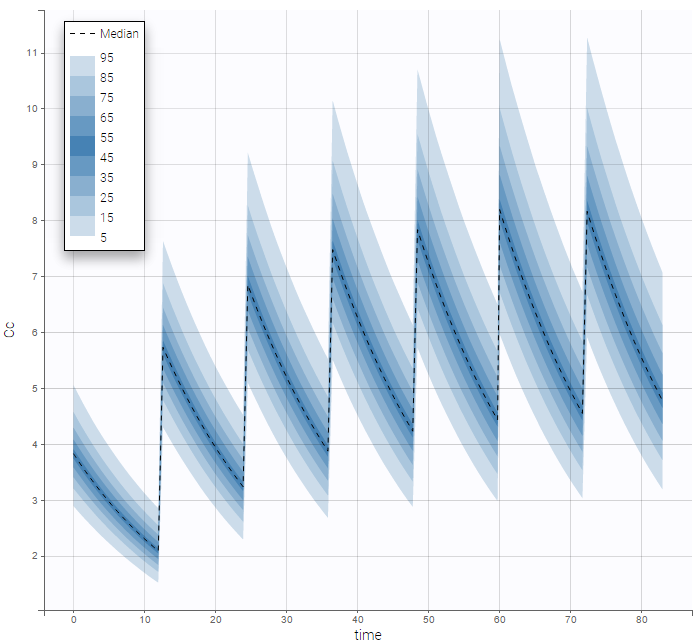Click the y-axis tick label 11

tap(31, 52)
